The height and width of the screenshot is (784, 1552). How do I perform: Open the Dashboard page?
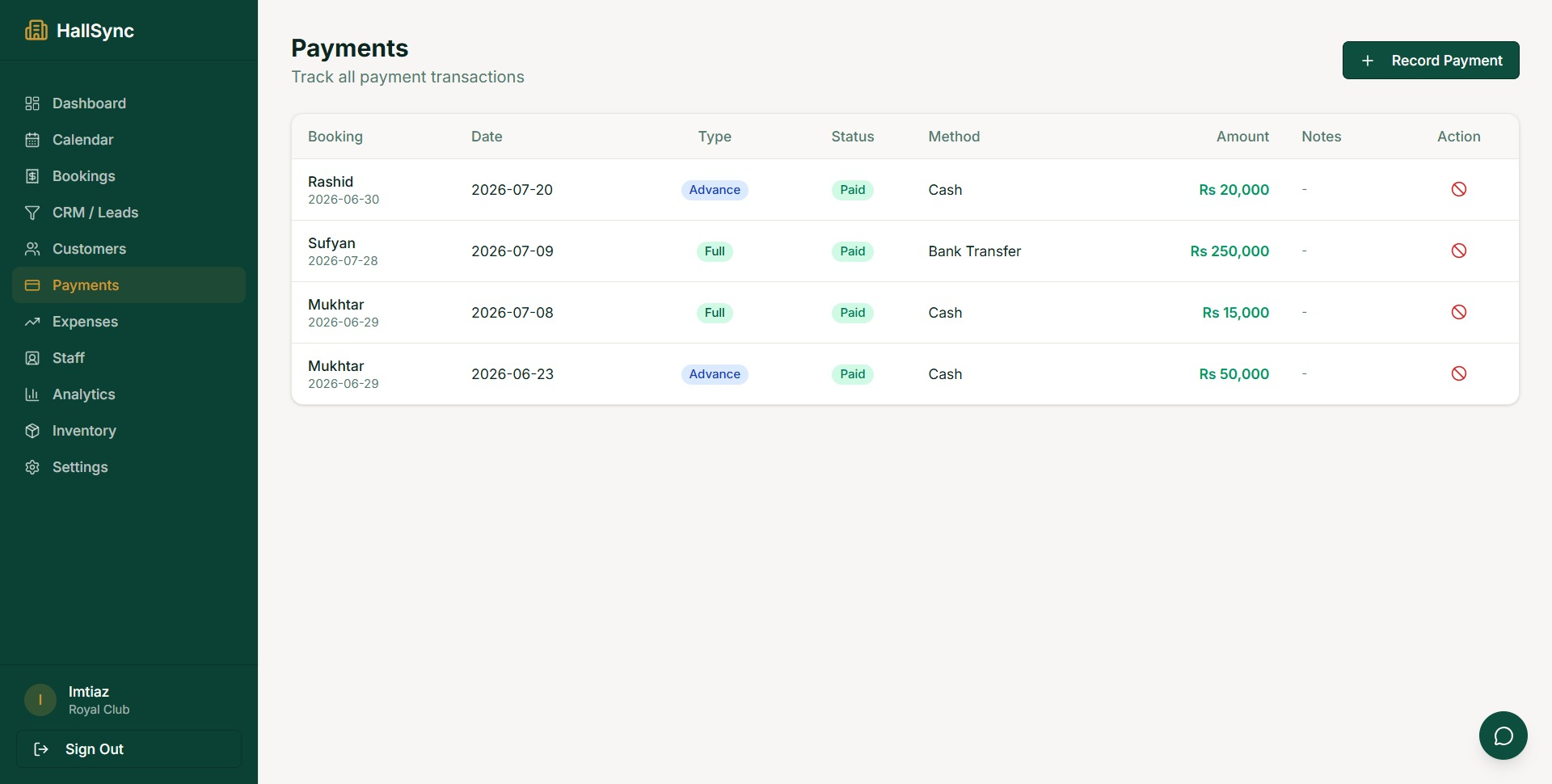tap(129, 103)
